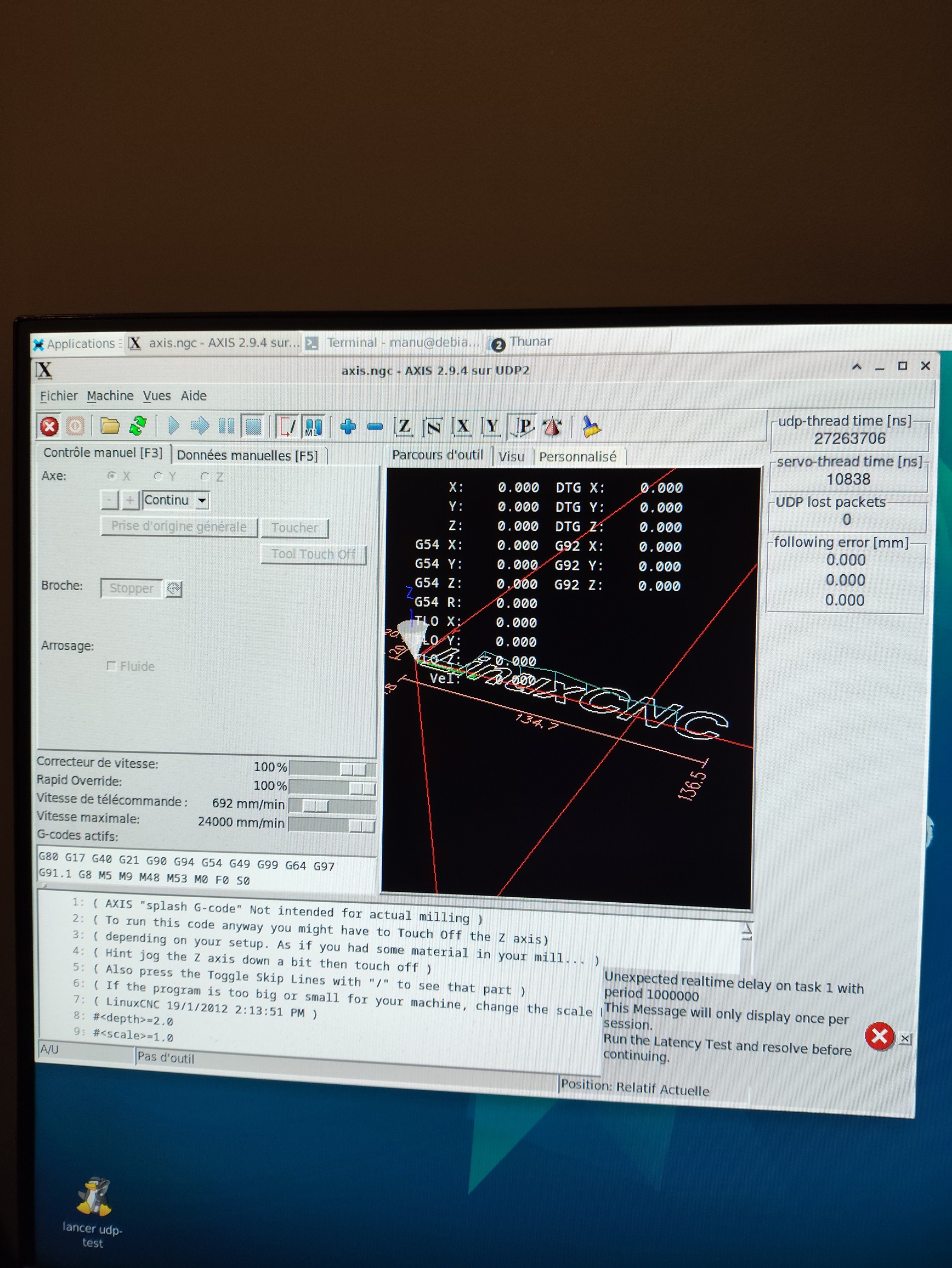Switch to Thunar in the taskbar
The width and height of the screenshot is (952, 1268).
pos(521,342)
